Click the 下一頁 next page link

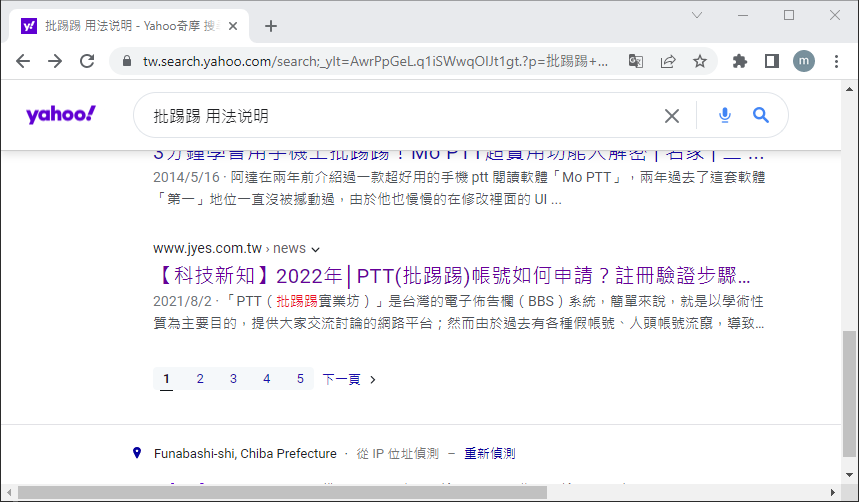349,379
